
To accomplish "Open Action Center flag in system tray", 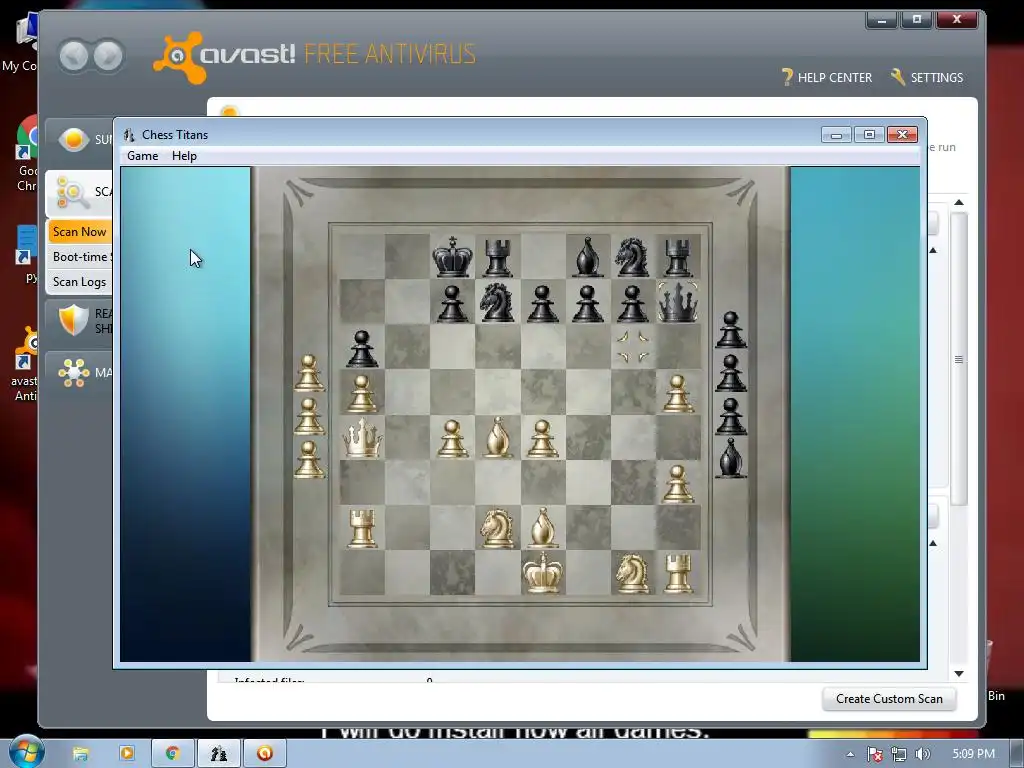I will [x=875, y=754].
